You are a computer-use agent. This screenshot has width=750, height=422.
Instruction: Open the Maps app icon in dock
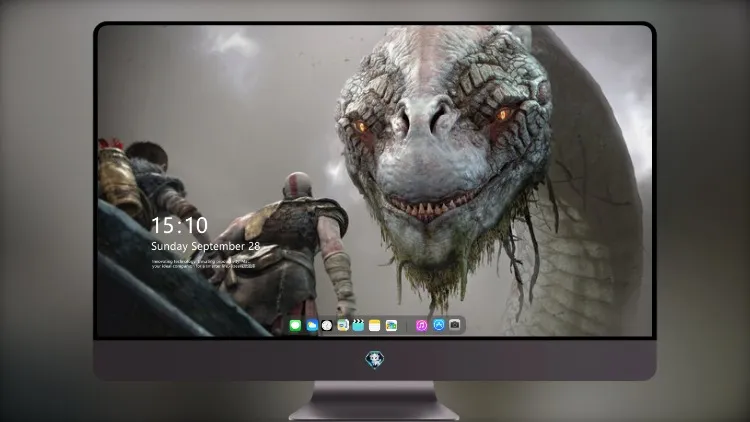[343, 325]
